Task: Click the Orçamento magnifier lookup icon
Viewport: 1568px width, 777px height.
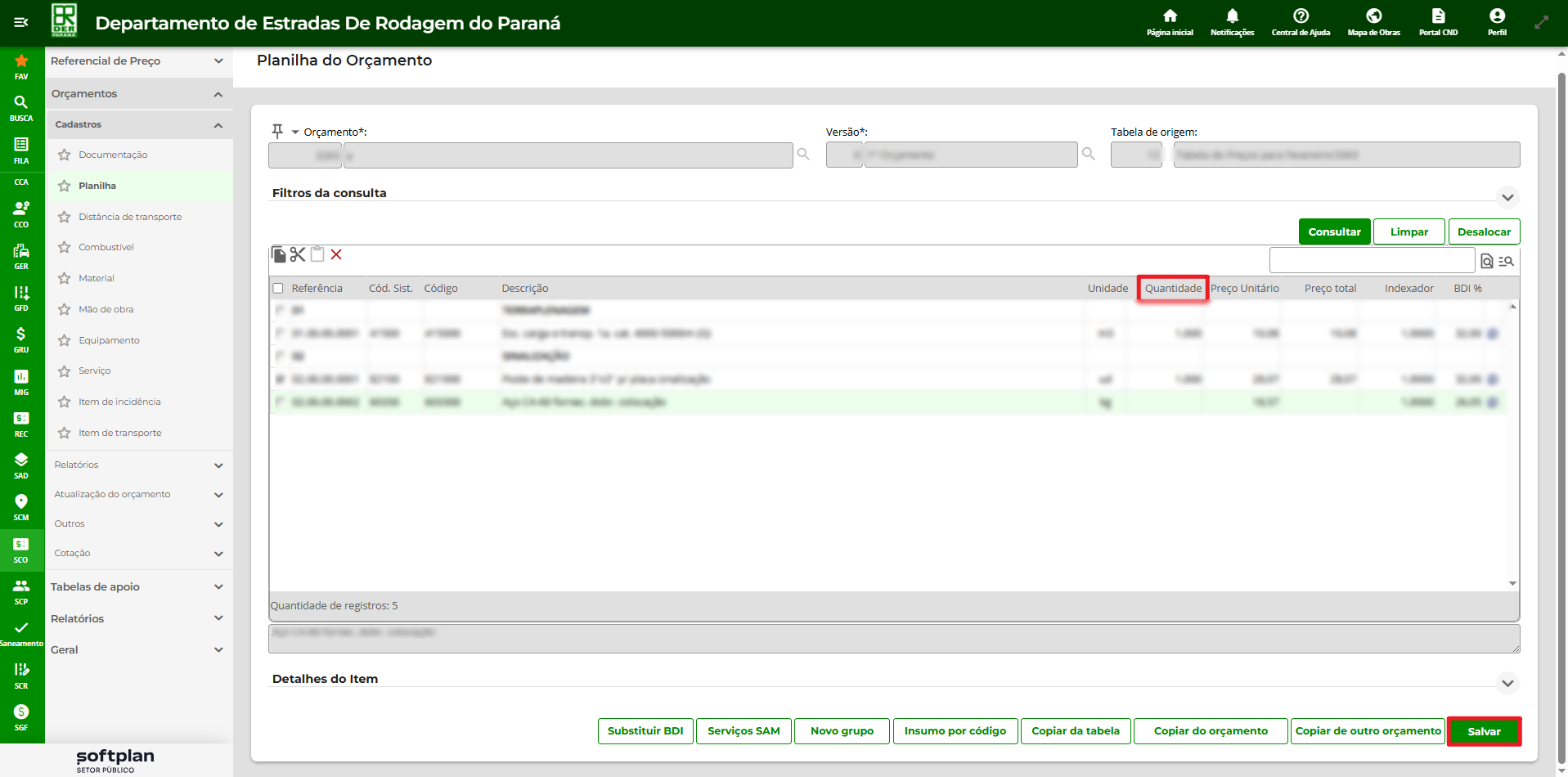Action: point(803,154)
